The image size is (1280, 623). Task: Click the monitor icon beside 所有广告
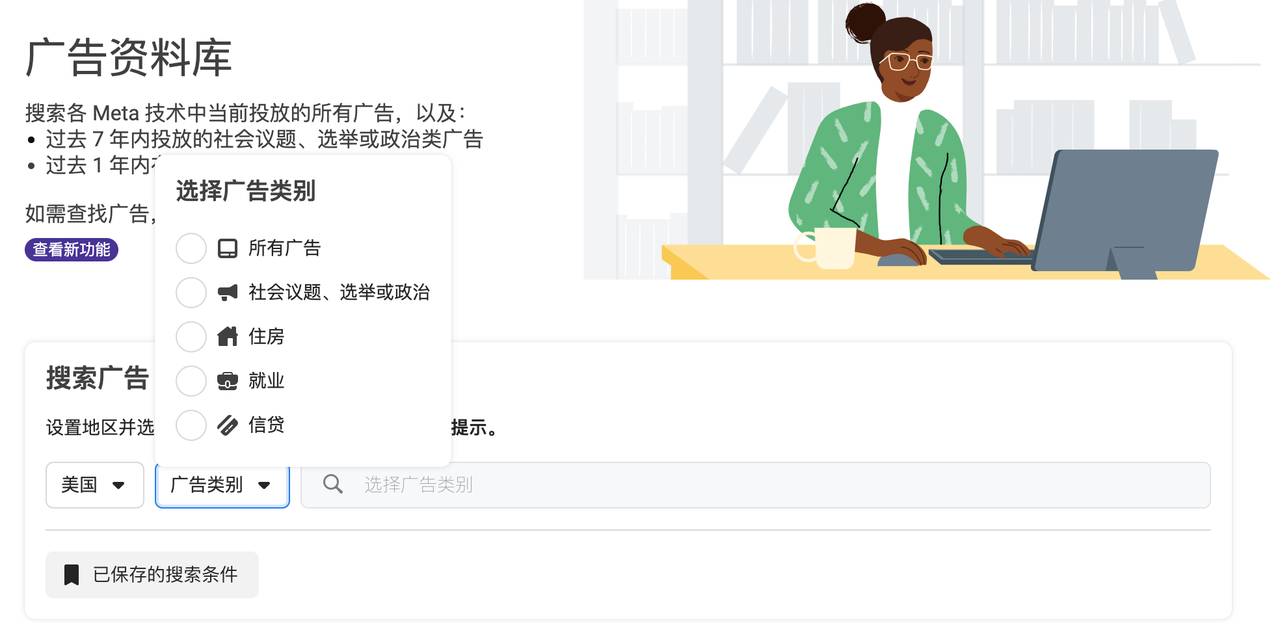(x=227, y=249)
